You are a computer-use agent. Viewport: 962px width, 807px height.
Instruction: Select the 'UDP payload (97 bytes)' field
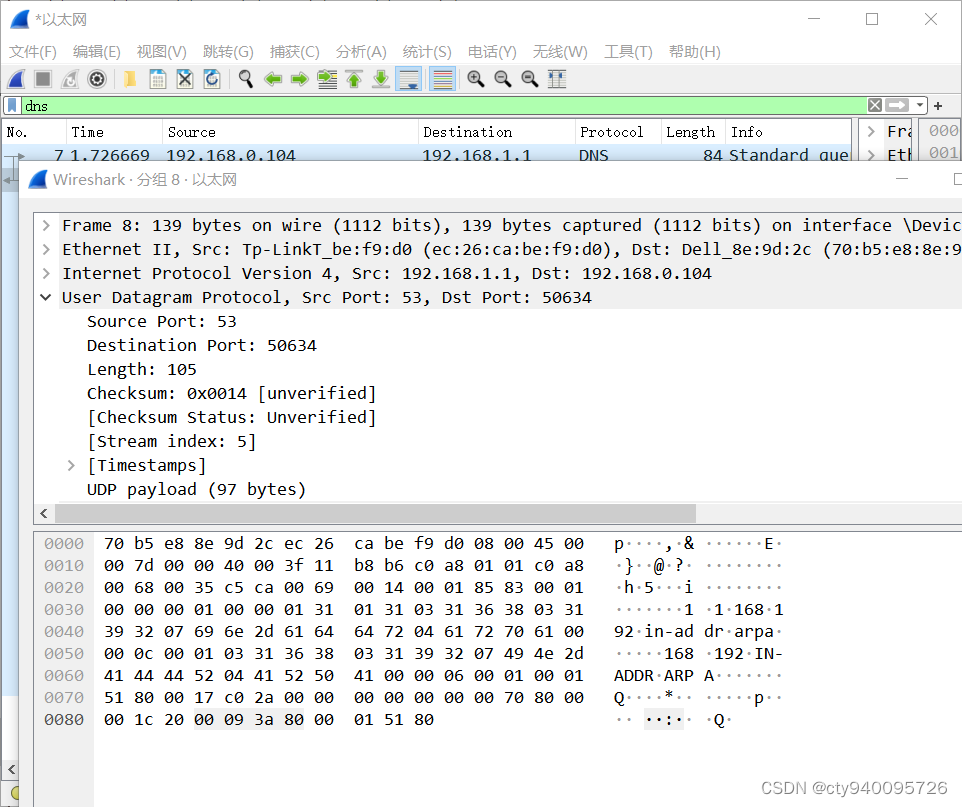pos(196,489)
